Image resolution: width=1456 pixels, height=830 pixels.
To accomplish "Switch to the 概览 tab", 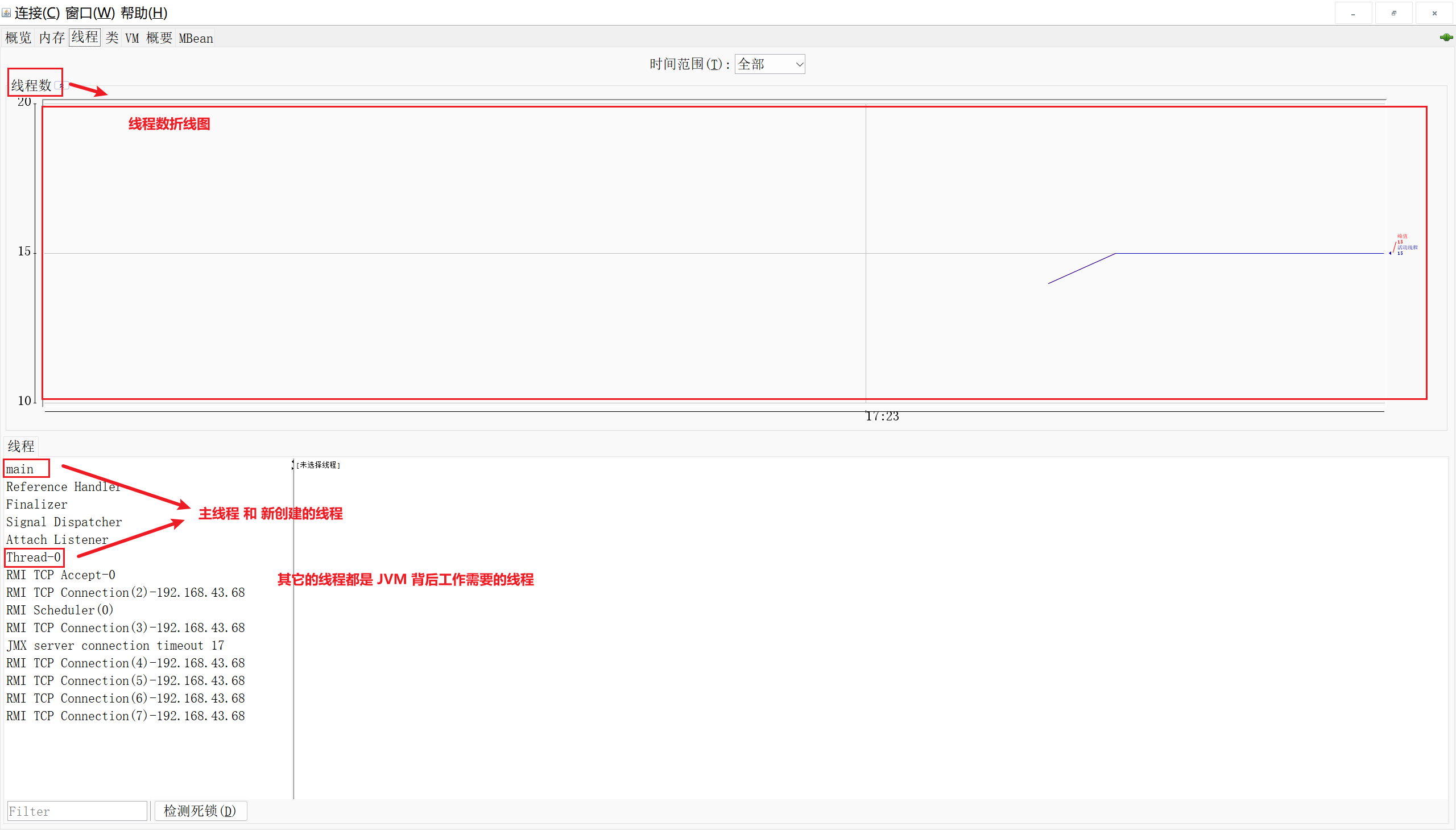I will pyautogui.click(x=18, y=38).
